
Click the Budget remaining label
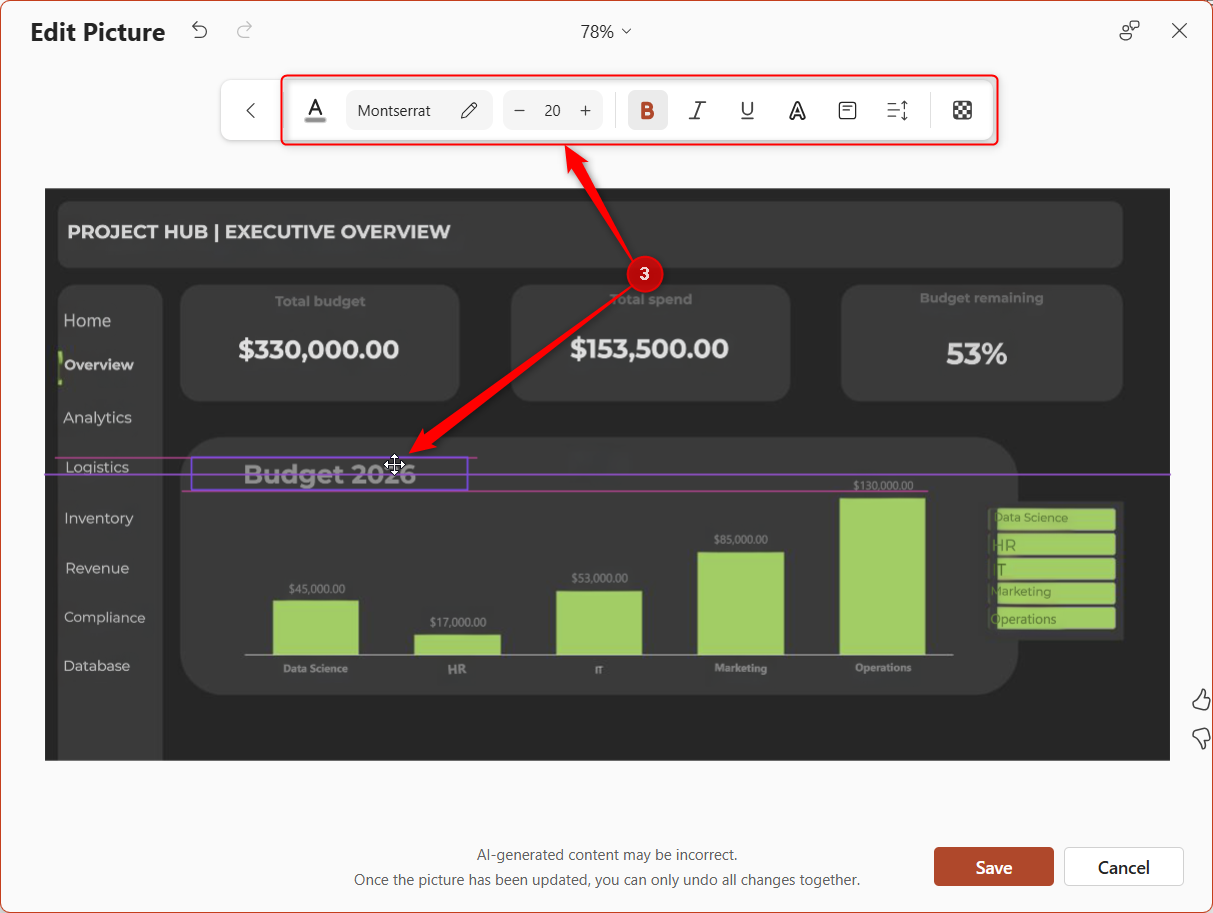pyautogui.click(x=981, y=298)
